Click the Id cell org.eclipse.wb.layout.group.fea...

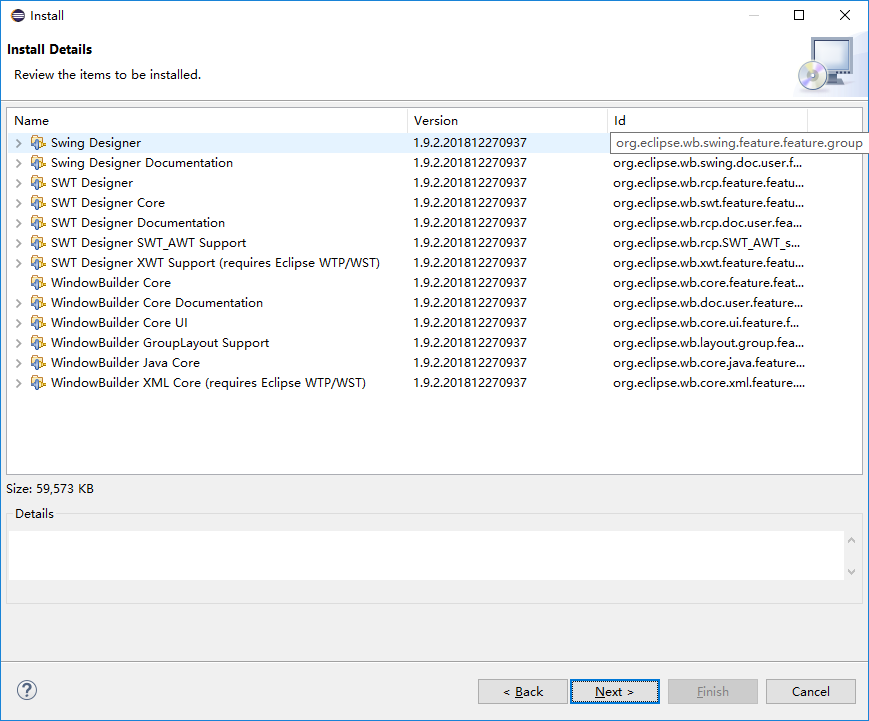coord(708,342)
